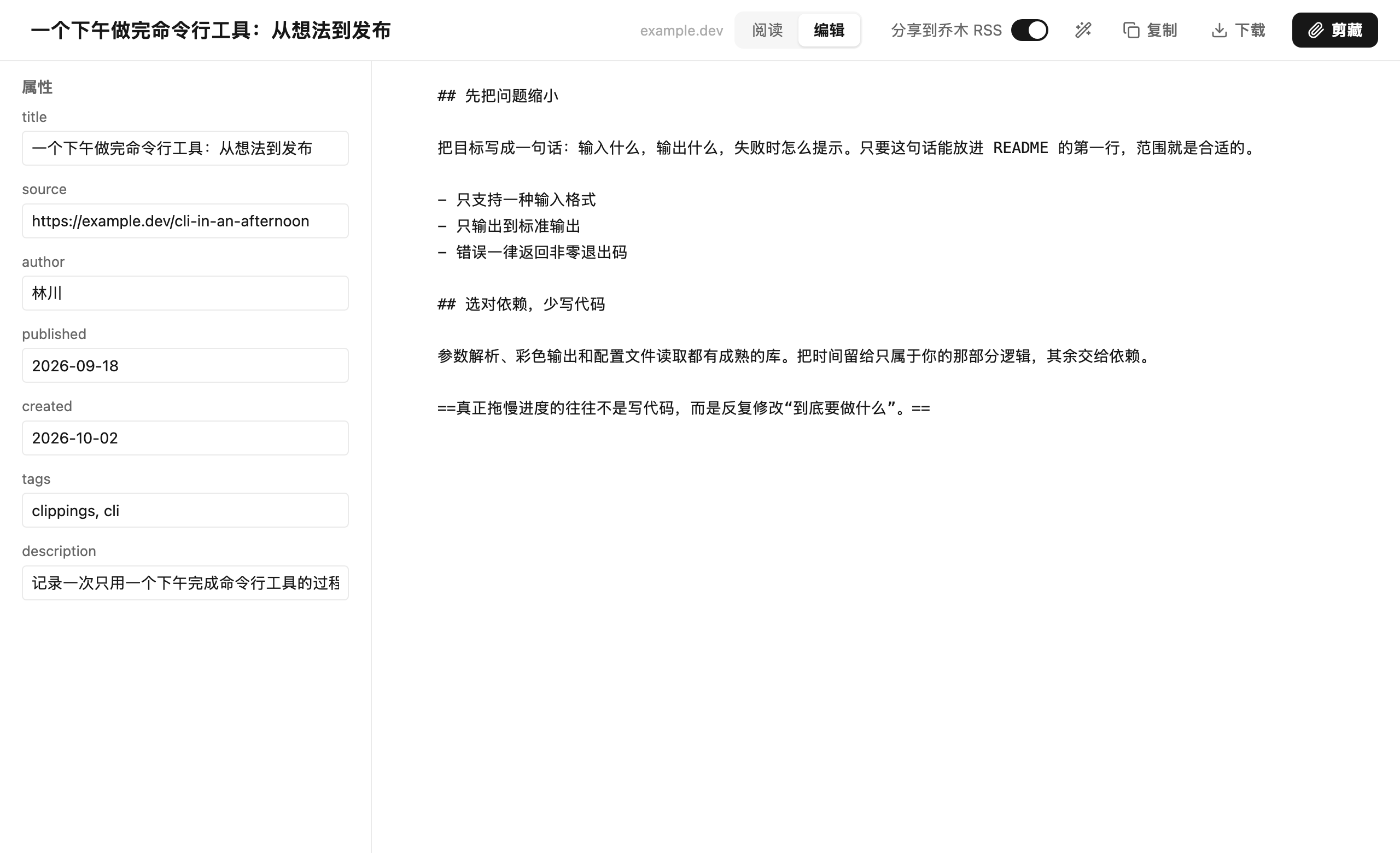
Task: Click the 下载 download button
Action: click(1239, 30)
